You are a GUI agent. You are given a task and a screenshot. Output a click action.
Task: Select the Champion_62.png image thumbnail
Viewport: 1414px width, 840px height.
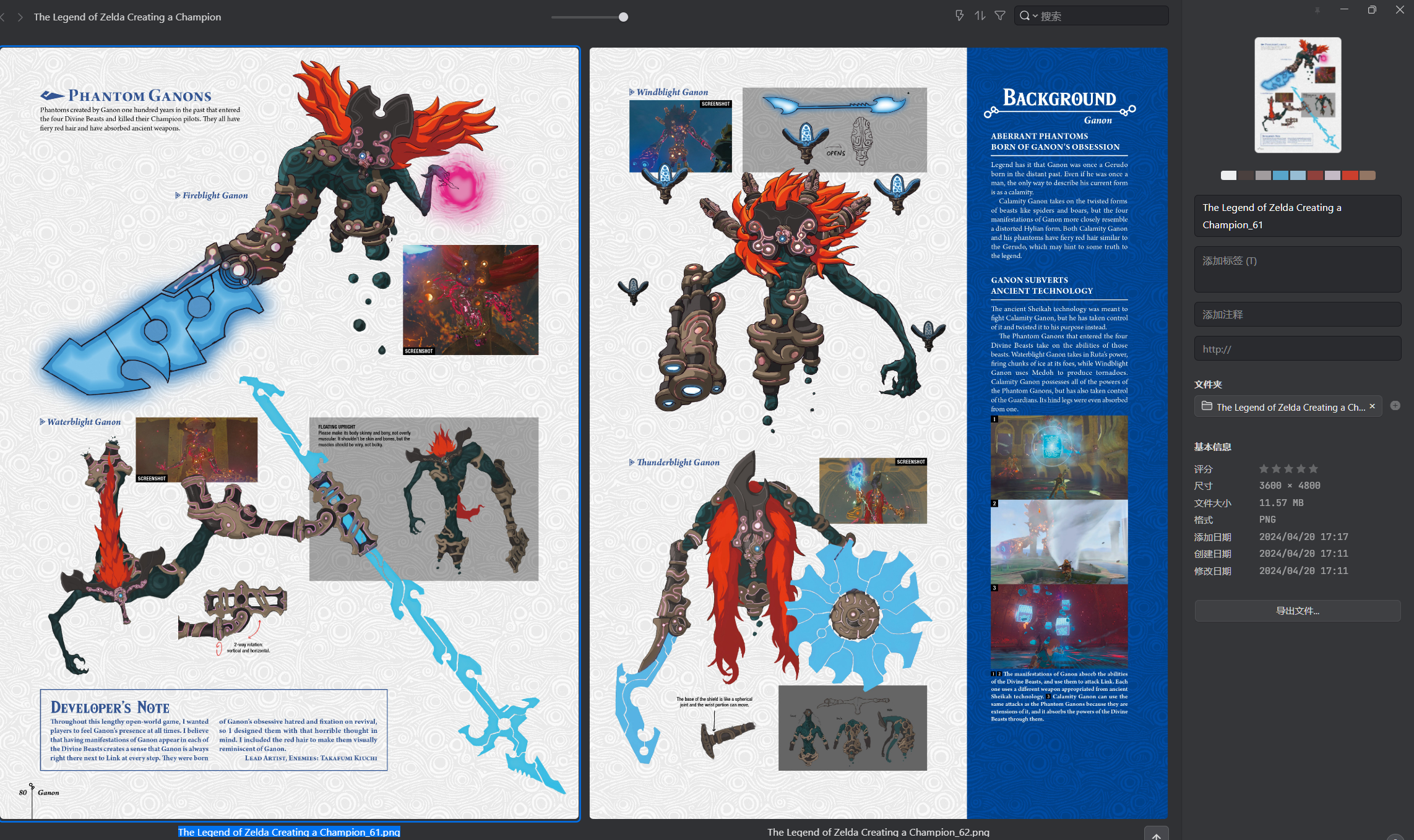tap(878, 433)
